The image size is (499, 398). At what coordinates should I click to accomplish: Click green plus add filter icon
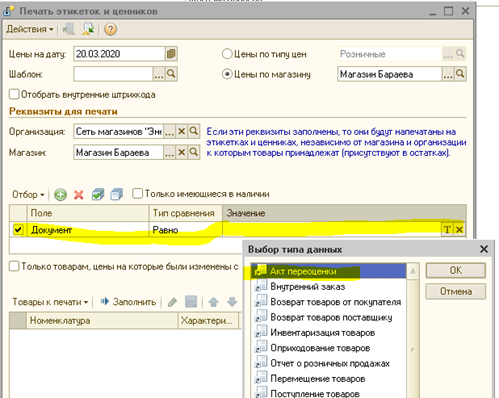tap(60, 194)
